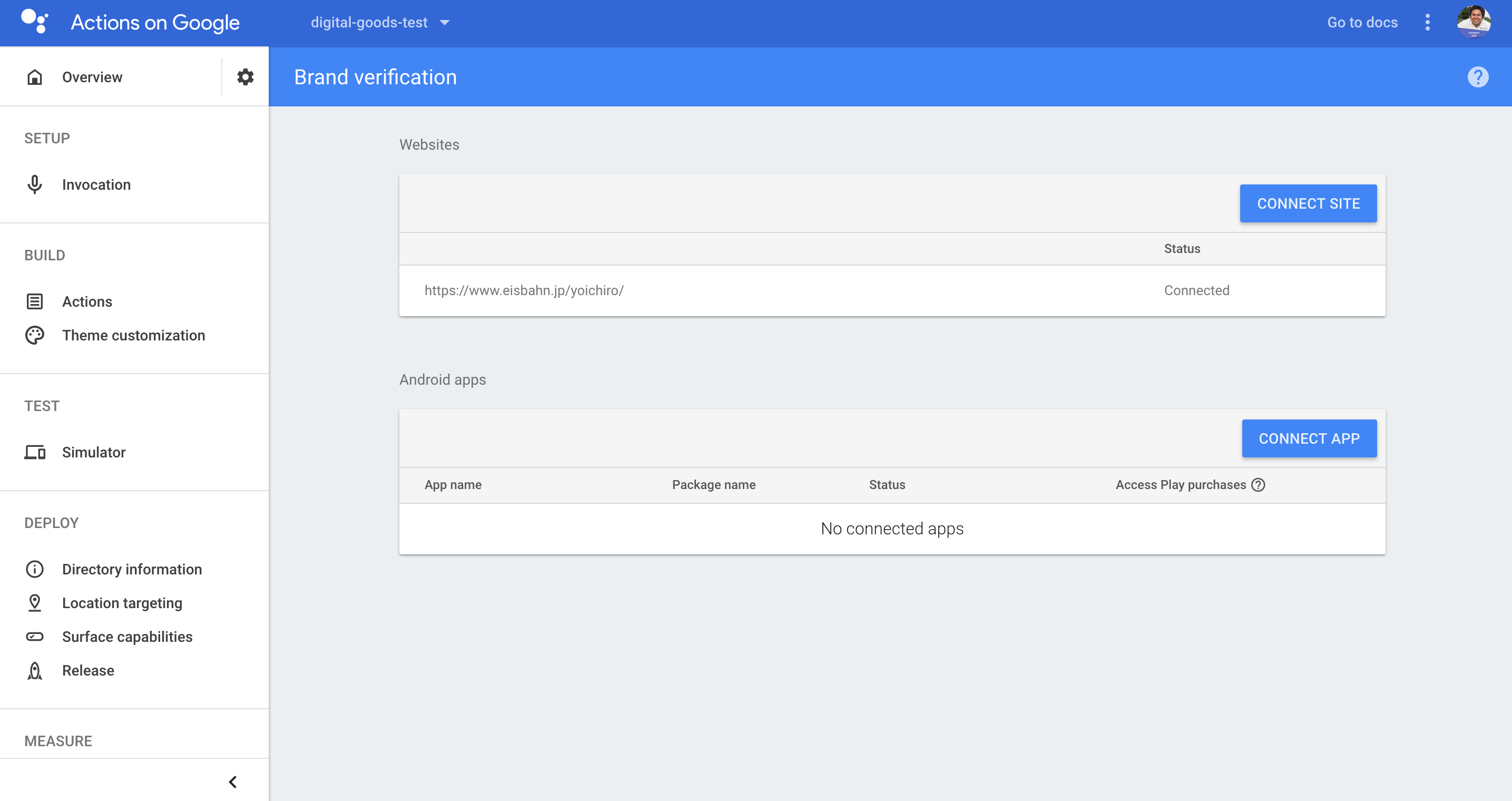Open the Brand verification help icon
Screen dimensions: 1512x801
[1478, 77]
